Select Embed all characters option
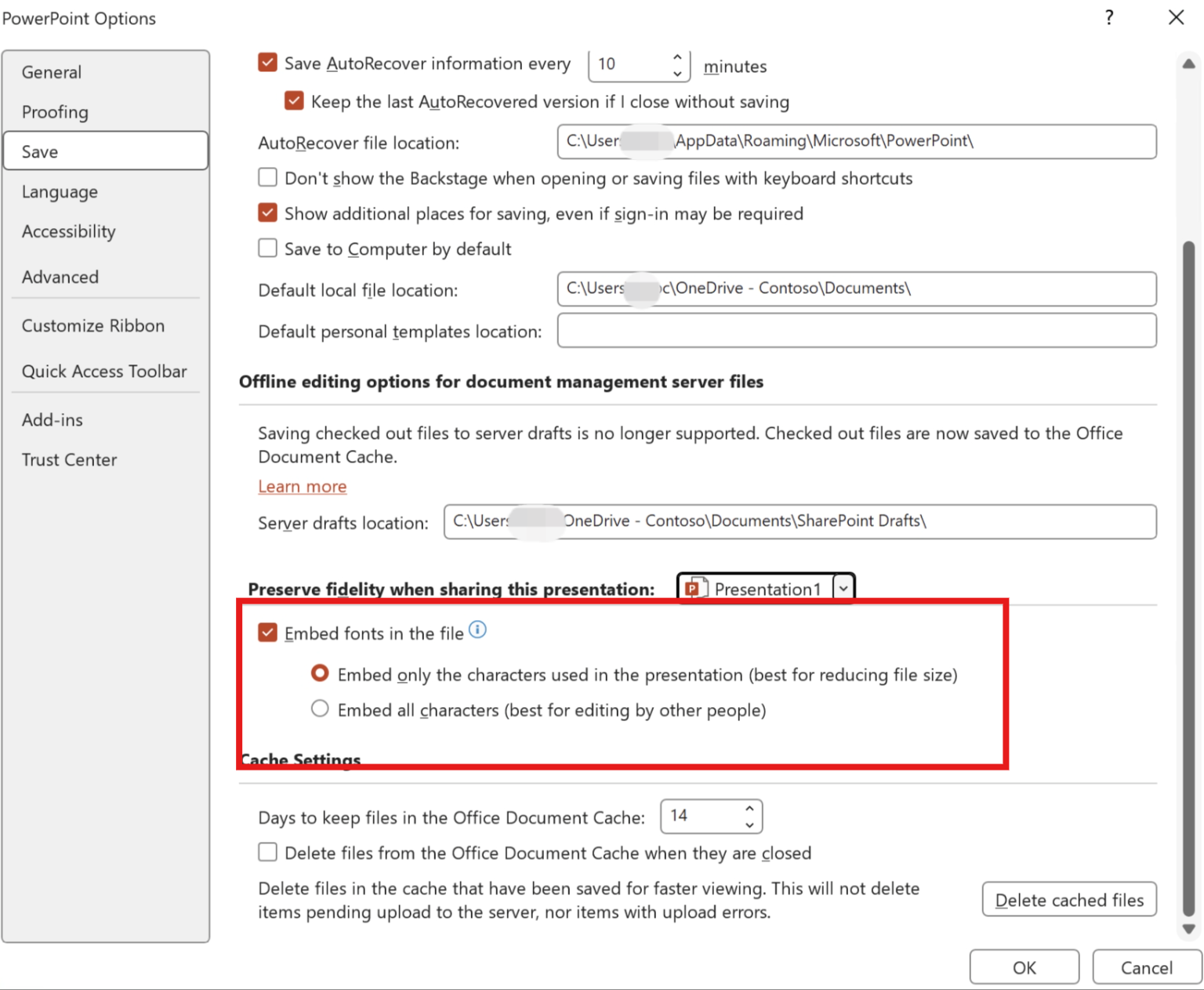The width and height of the screenshot is (1204, 990). [320, 709]
